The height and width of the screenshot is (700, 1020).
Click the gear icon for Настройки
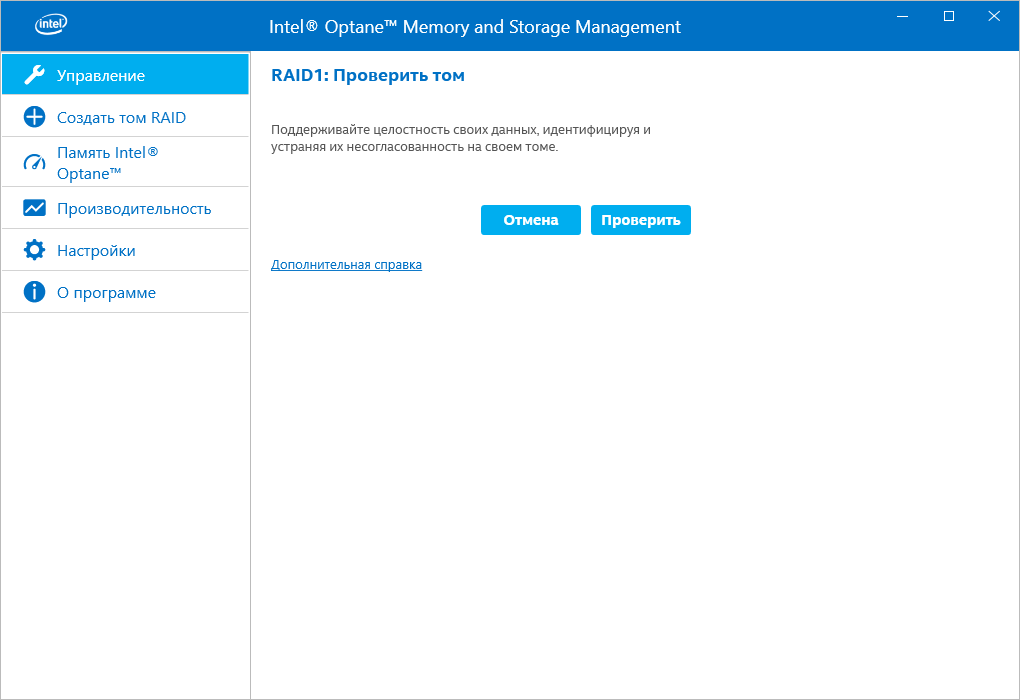[34, 250]
